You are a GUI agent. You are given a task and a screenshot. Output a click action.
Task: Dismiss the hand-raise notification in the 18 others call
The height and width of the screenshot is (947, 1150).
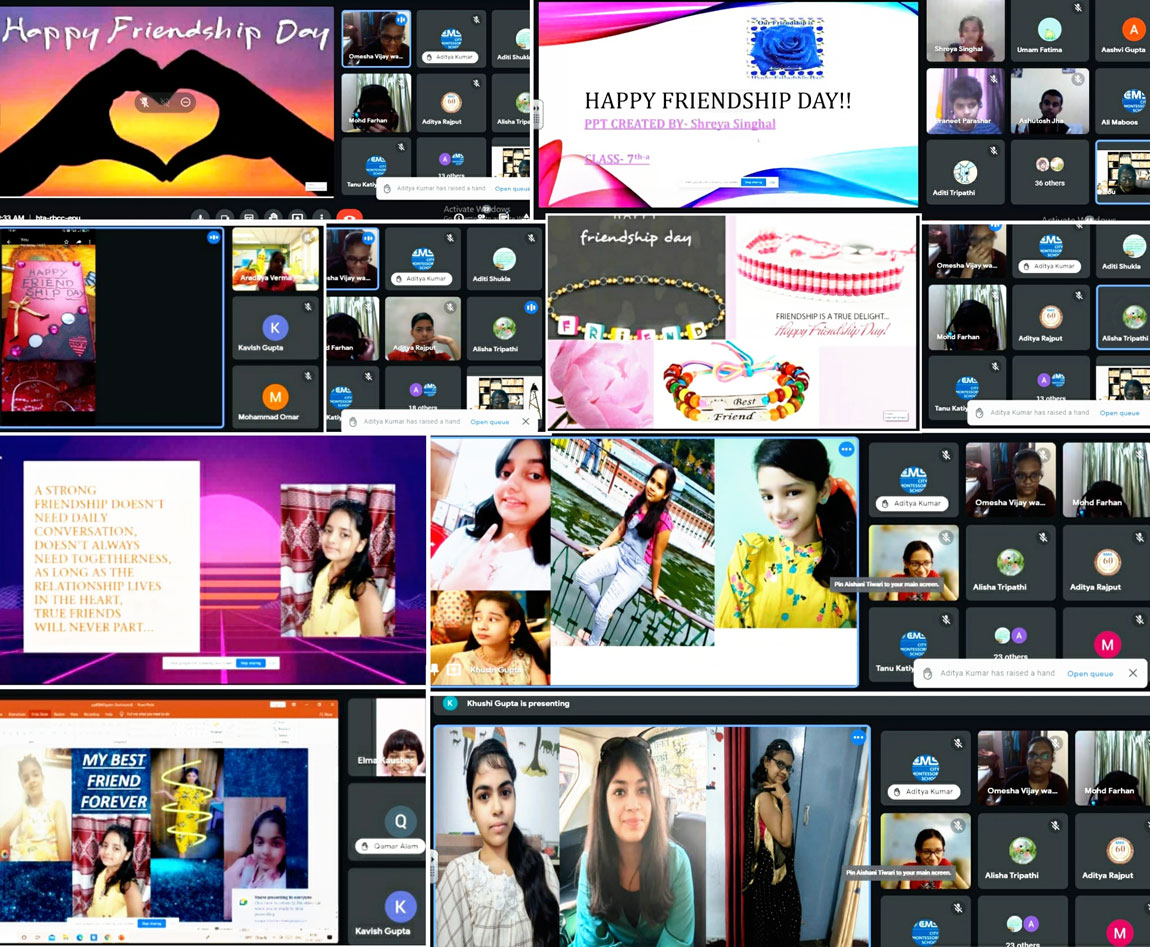(525, 421)
